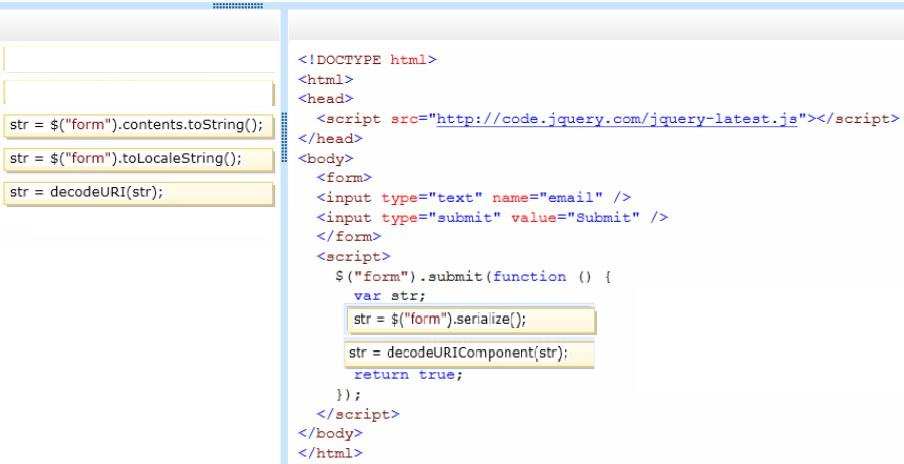The width and height of the screenshot is (904, 464).
Task: Click the placed decodeURIComponent(str) code block
Action: [x=469, y=353]
